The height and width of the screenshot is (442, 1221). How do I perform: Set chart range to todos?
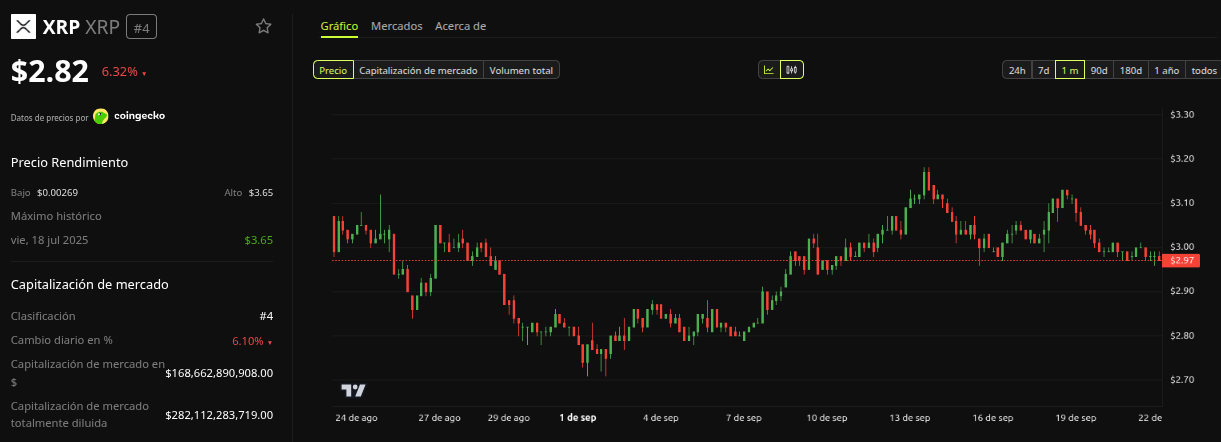pos(1204,70)
